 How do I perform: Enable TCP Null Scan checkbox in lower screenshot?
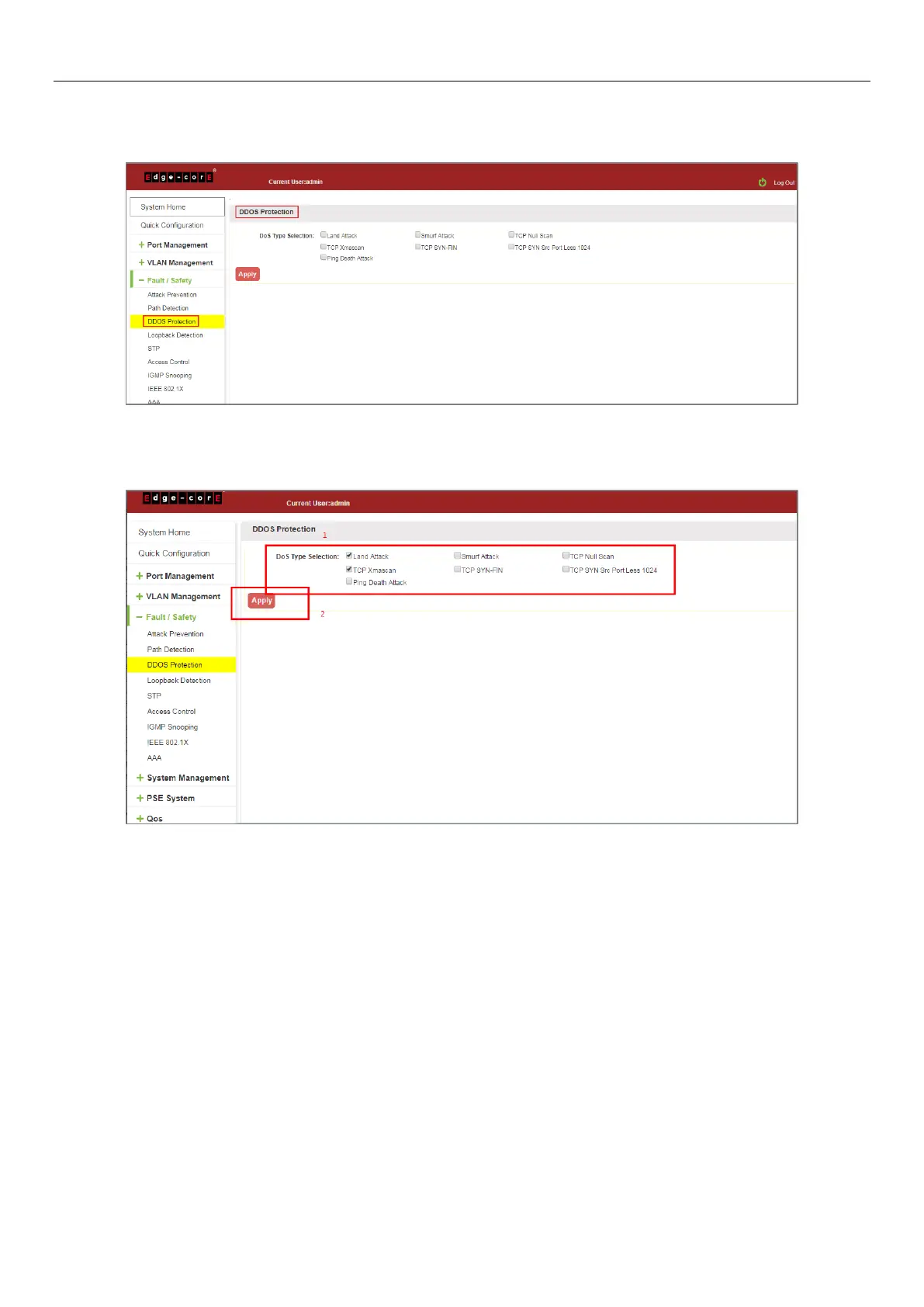(566, 556)
